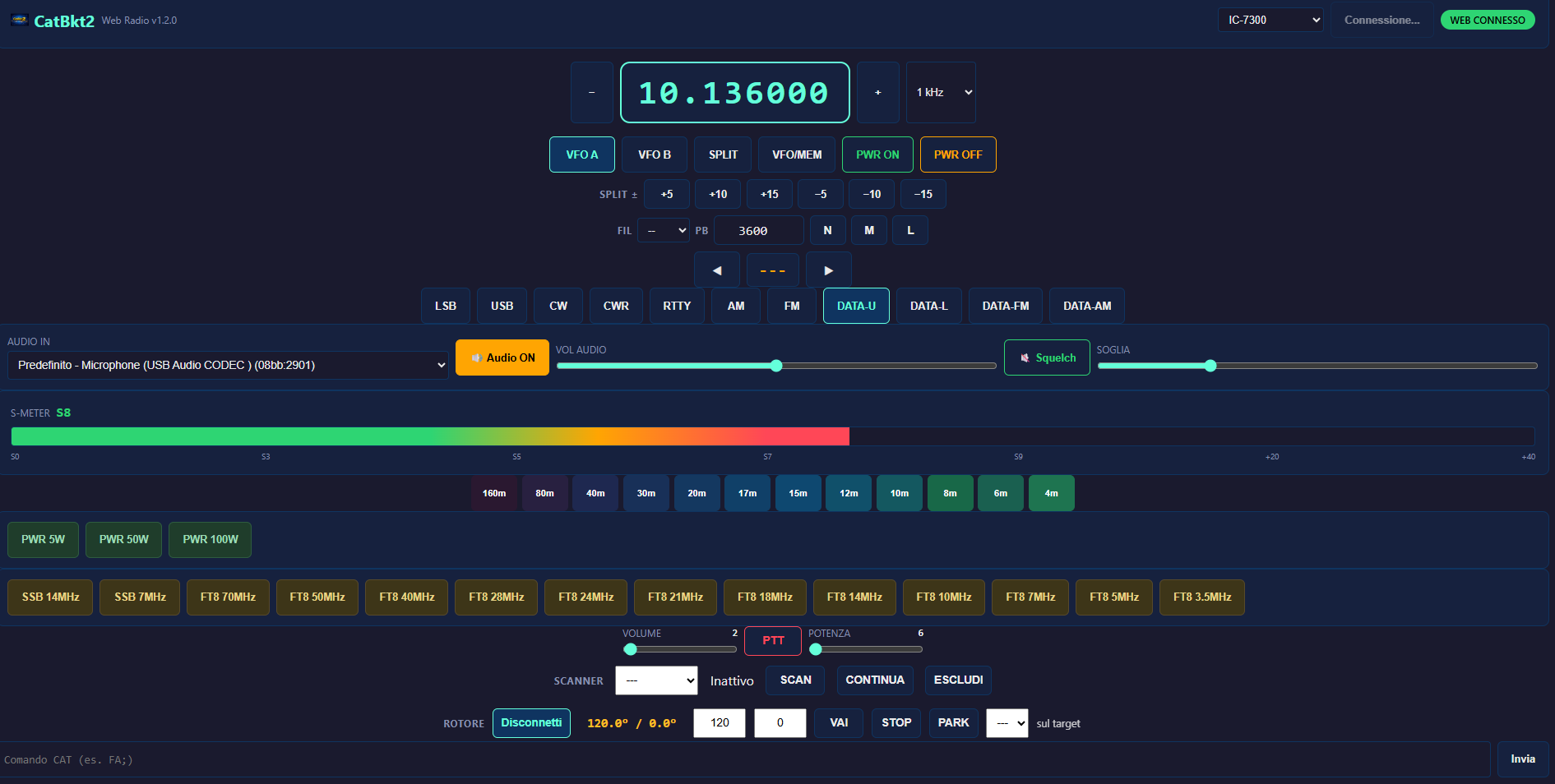Select DATA-U mode

856,306
